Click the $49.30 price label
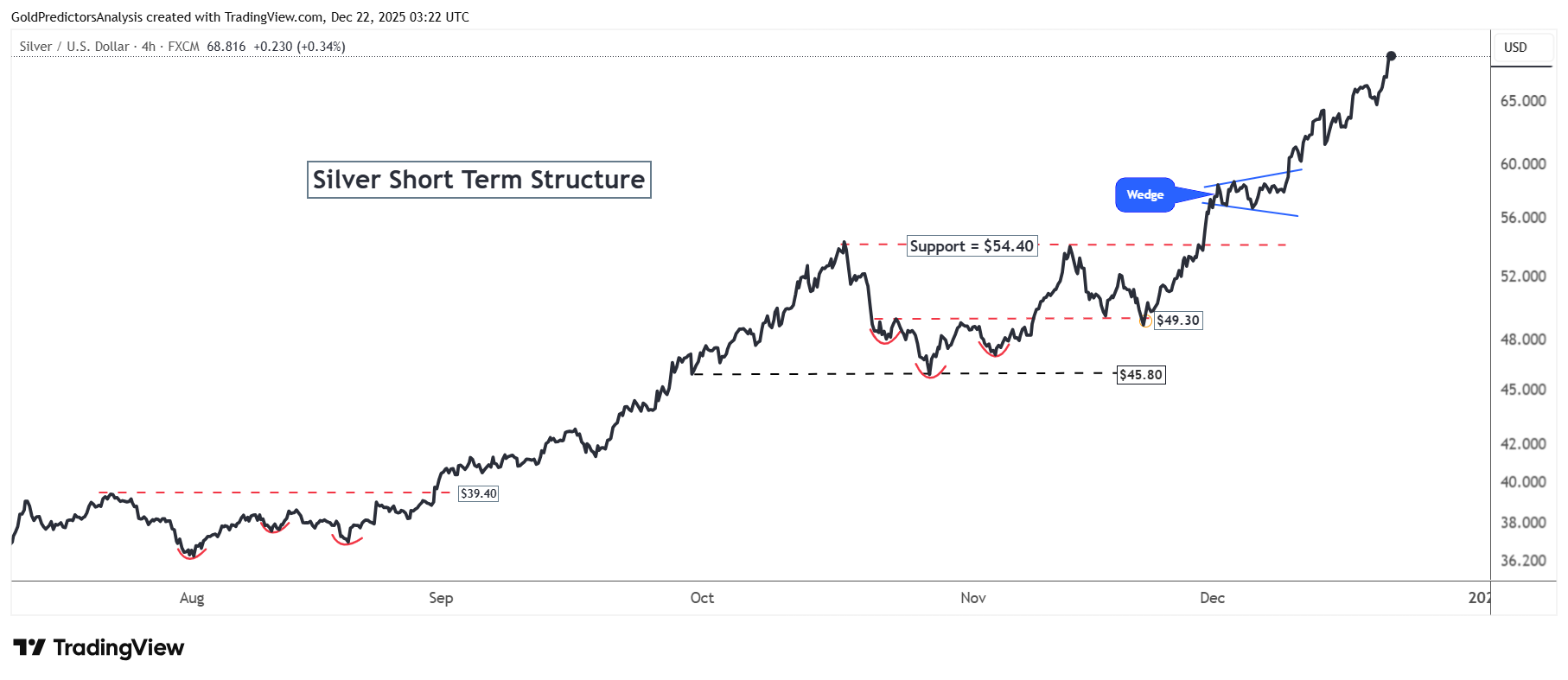Image resolution: width=1568 pixels, height=680 pixels. (1178, 321)
